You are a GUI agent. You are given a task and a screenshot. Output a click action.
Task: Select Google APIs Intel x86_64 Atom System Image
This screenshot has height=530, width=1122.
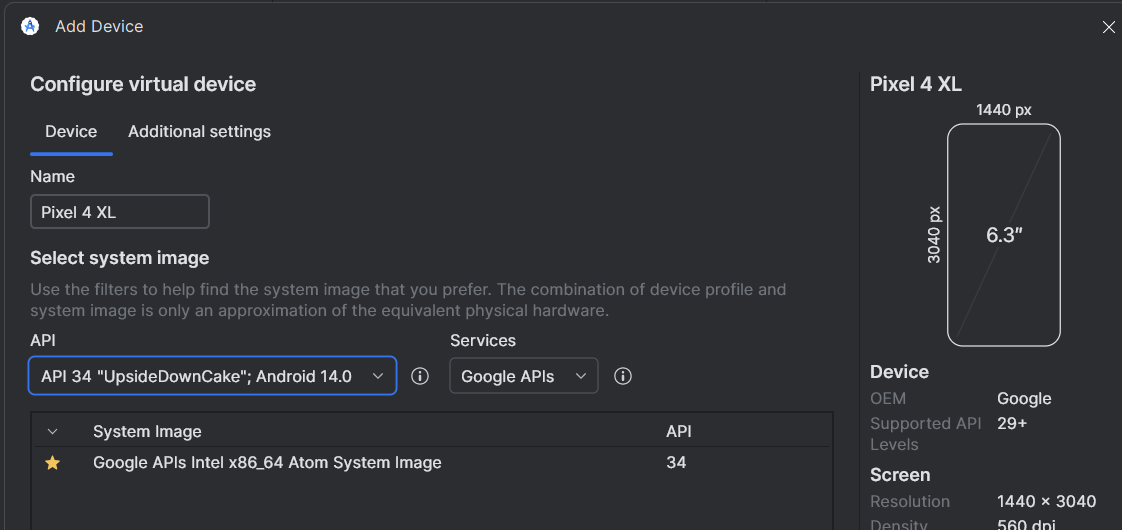(267, 463)
